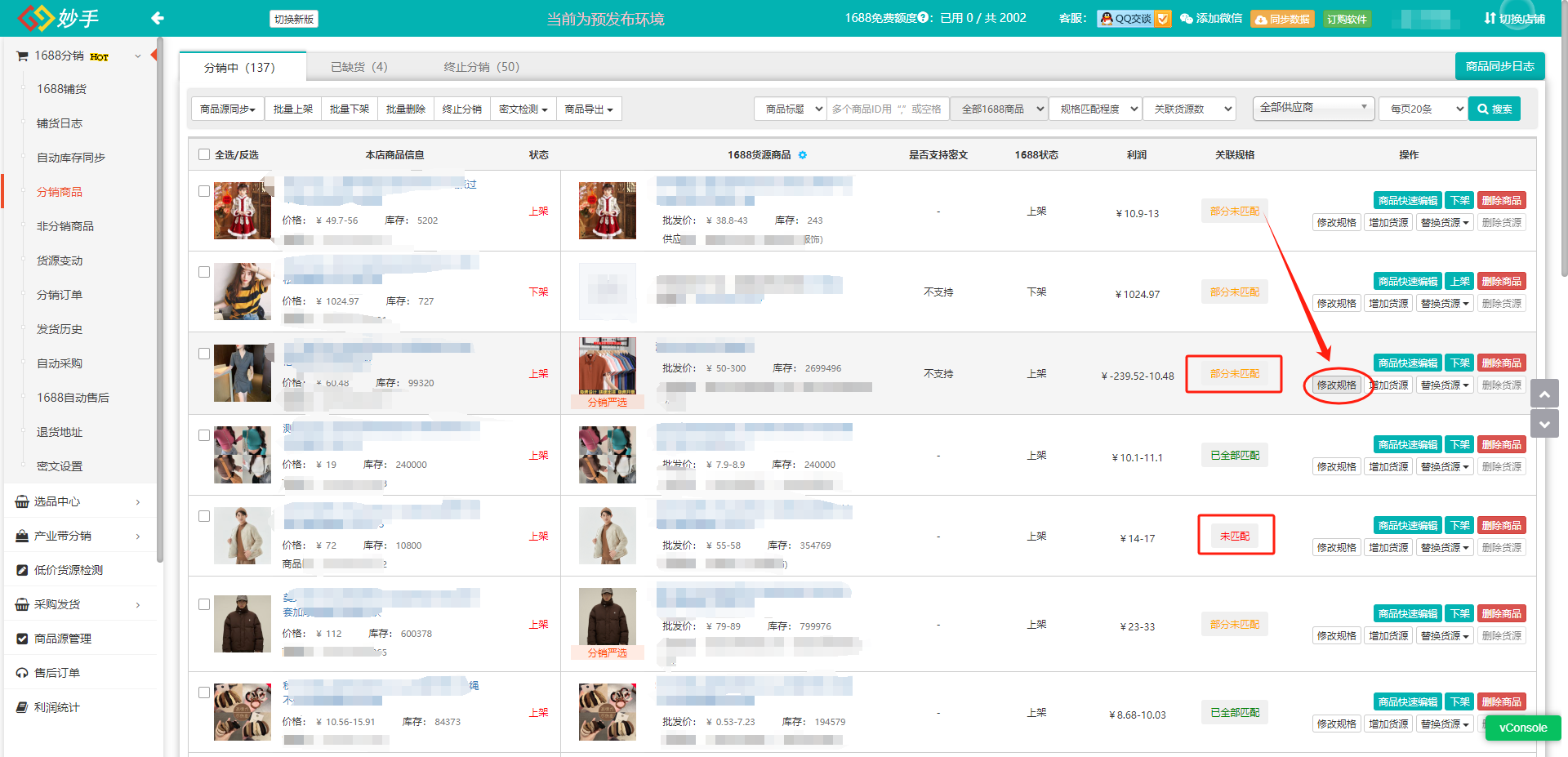Click 替换货源 in the ¥19 product row

click(1445, 466)
